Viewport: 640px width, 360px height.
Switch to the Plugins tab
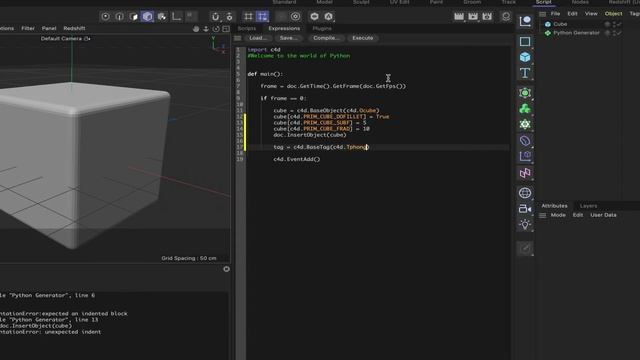tap(322, 29)
